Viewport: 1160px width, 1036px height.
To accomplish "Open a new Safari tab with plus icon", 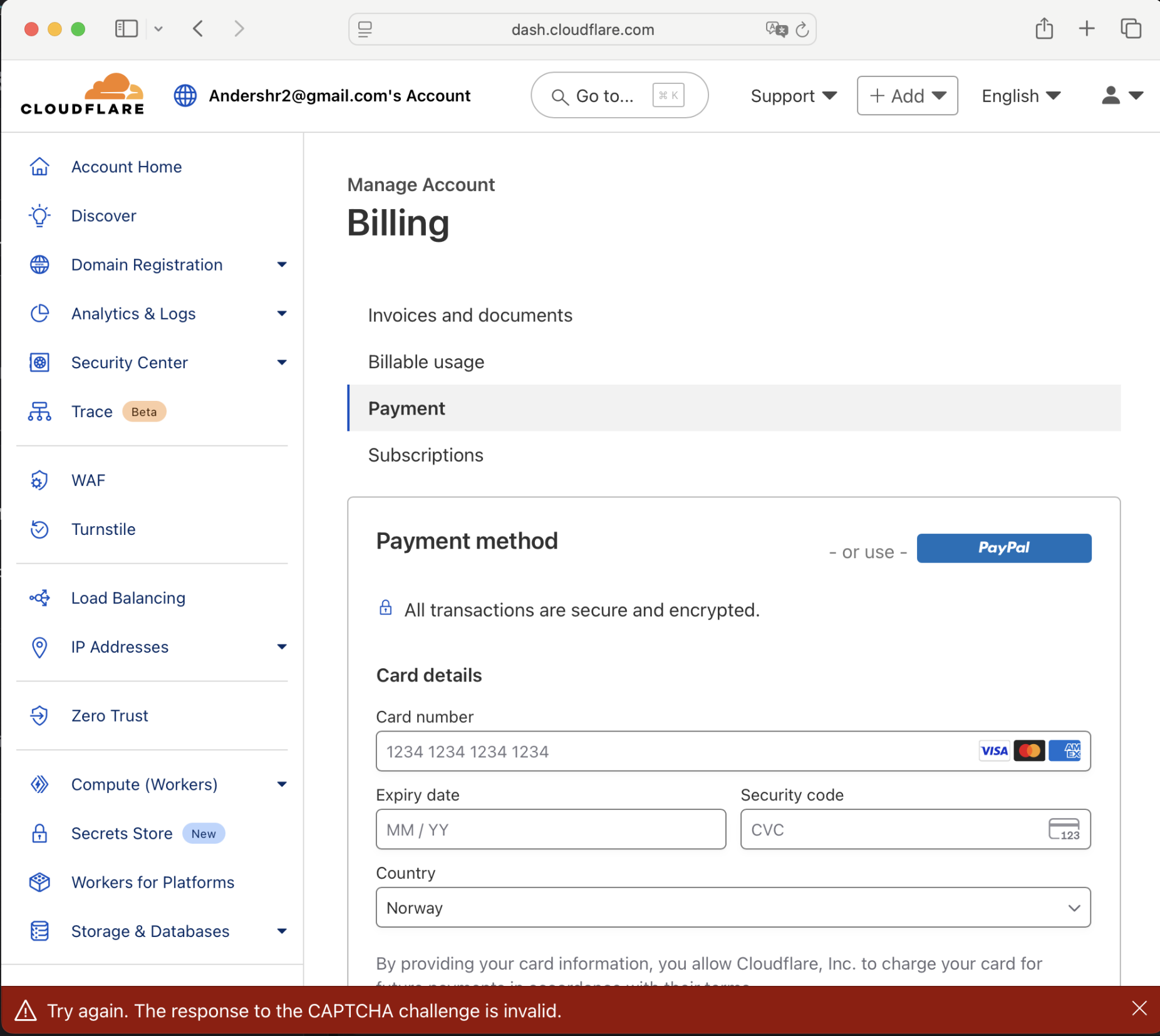I will [1087, 28].
